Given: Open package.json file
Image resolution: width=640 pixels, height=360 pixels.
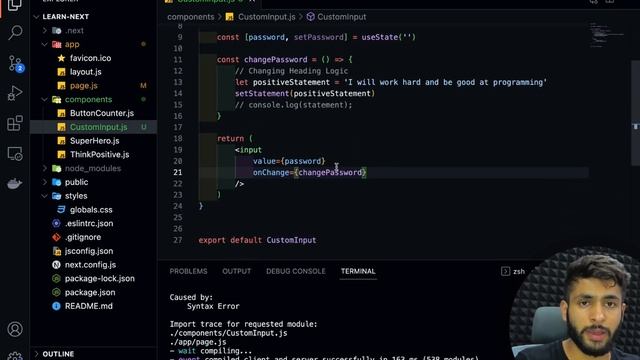Looking at the screenshot, I should pos(90,293).
